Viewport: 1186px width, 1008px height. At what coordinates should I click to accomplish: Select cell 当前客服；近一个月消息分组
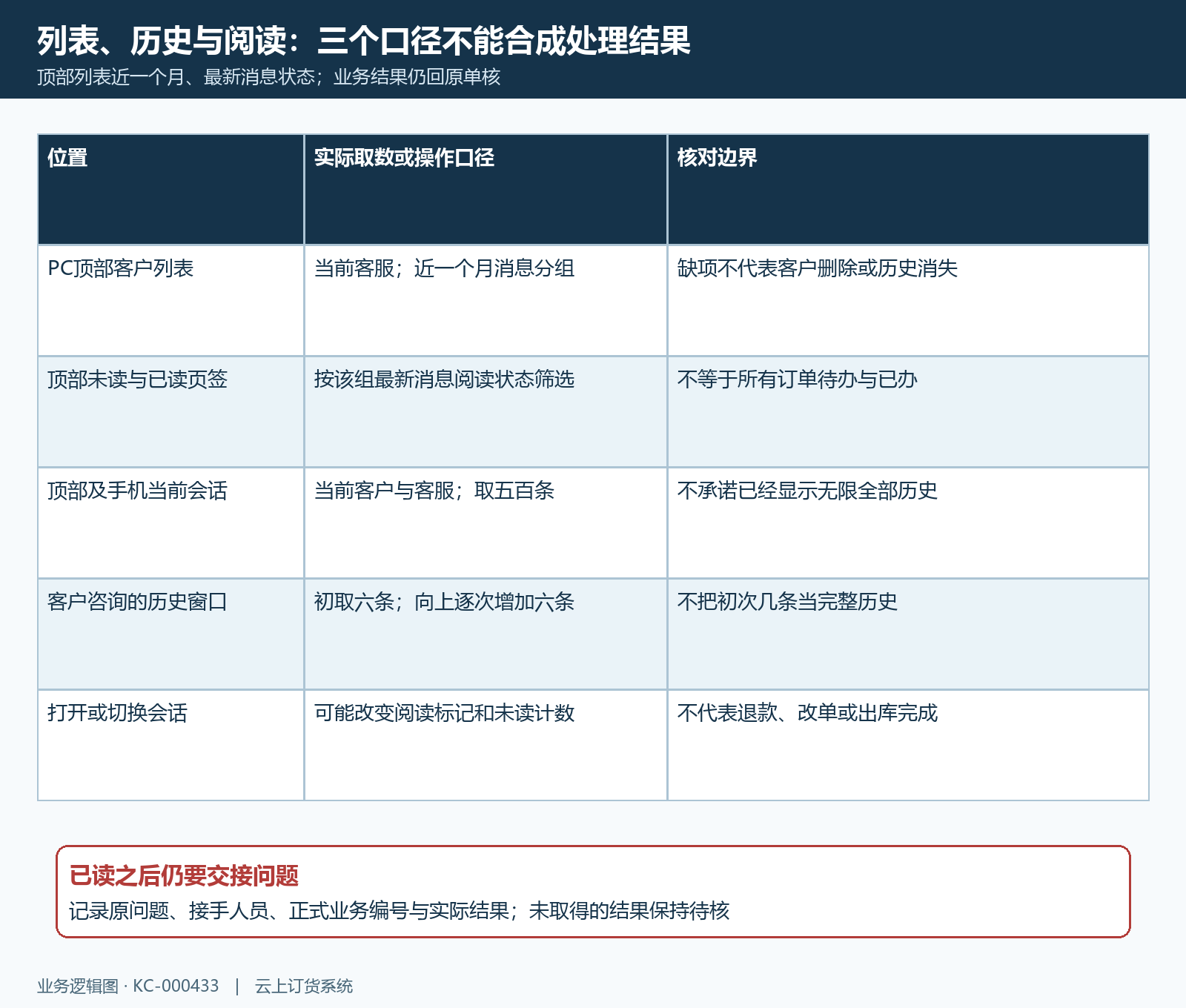pos(486,301)
